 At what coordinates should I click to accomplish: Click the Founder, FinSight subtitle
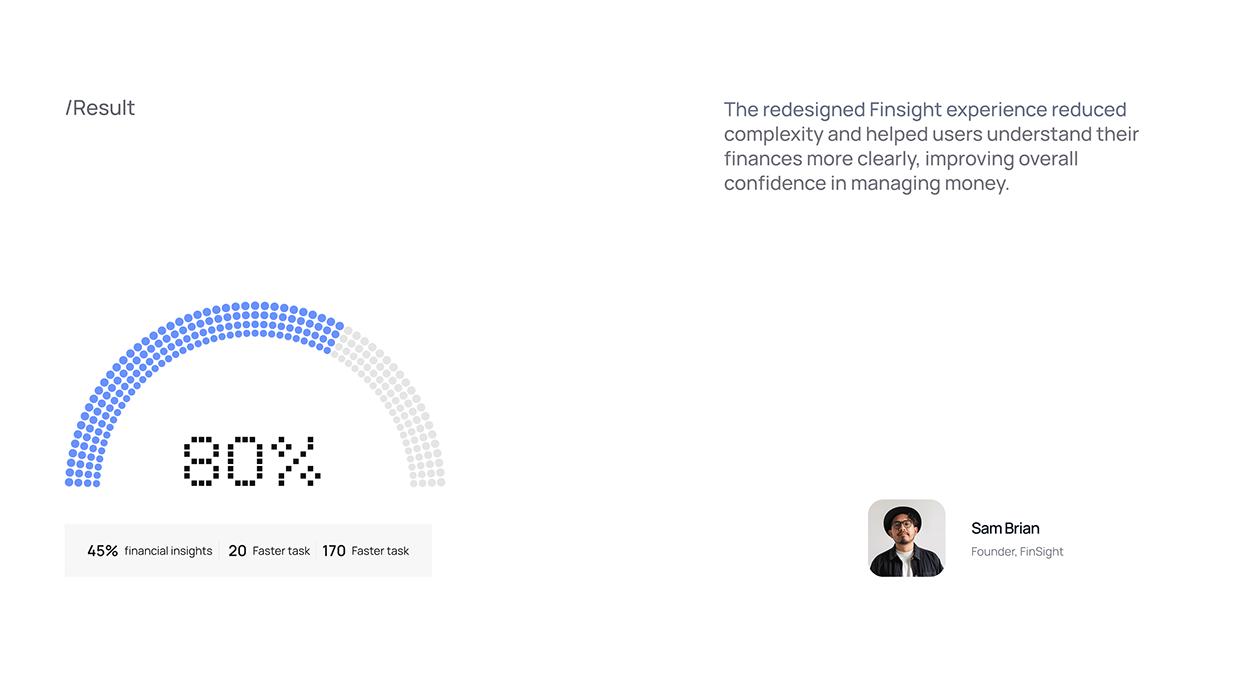point(1017,552)
